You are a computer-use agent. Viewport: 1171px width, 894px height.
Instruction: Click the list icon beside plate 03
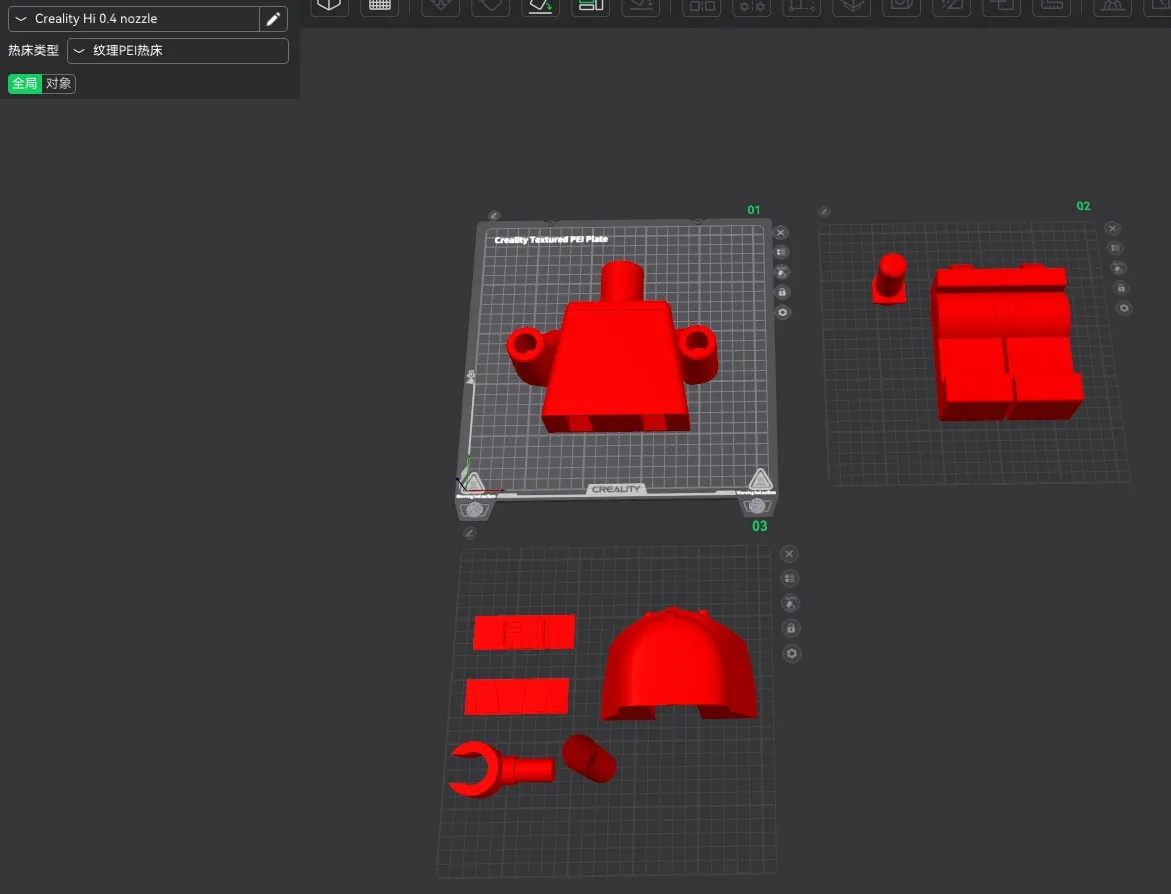point(789,578)
